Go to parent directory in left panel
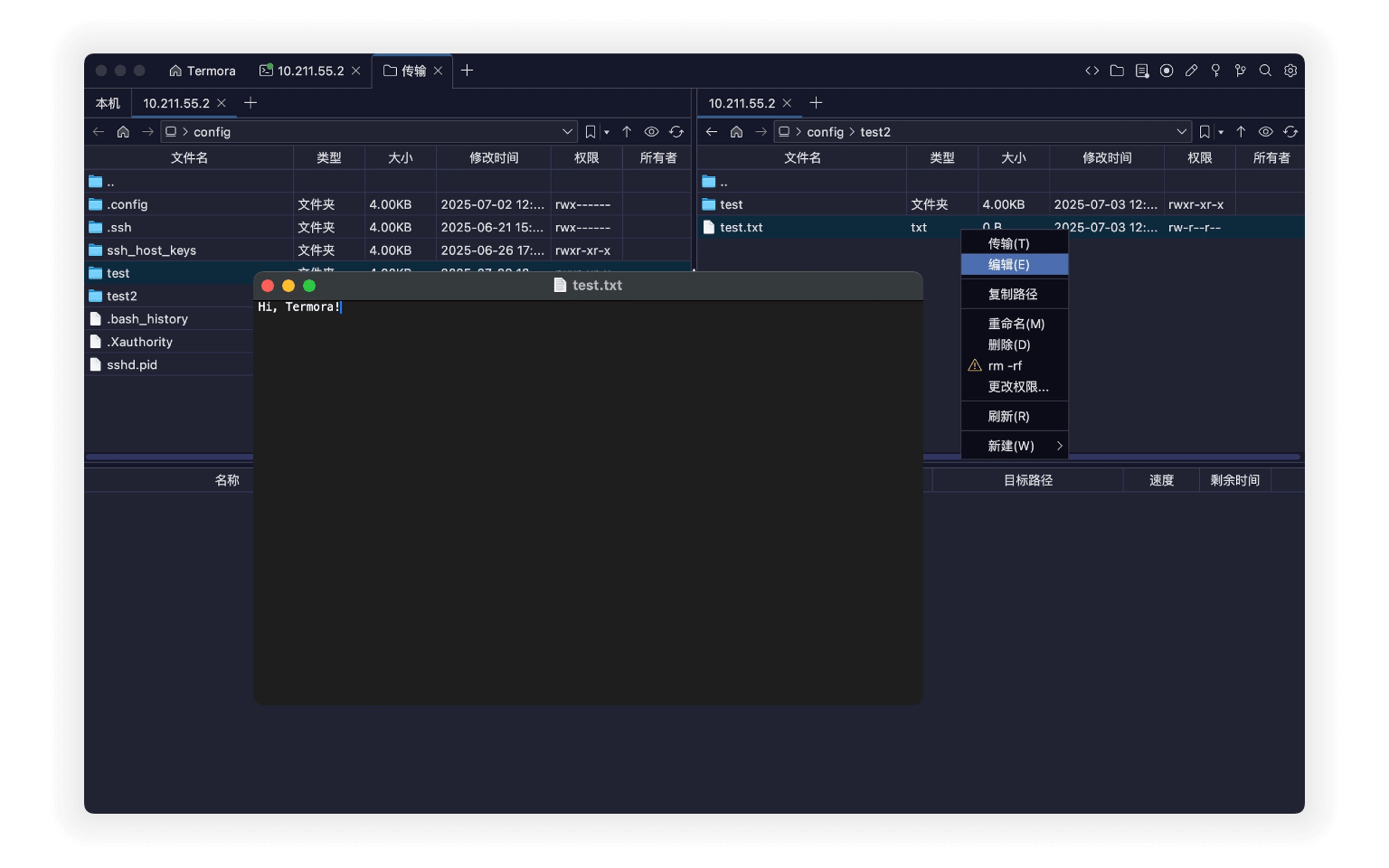This screenshot has width=1389, height=868. click(627, 132)
